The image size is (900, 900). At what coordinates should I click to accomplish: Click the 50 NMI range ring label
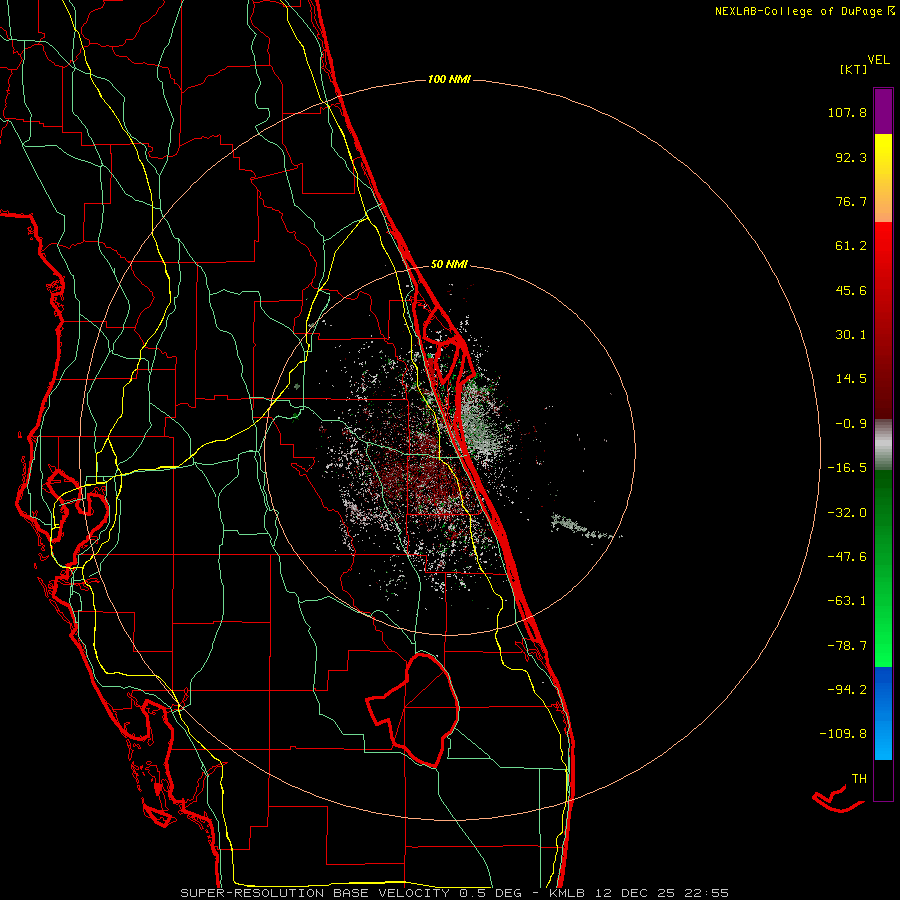pyautogui.click(x=449, y=264)
